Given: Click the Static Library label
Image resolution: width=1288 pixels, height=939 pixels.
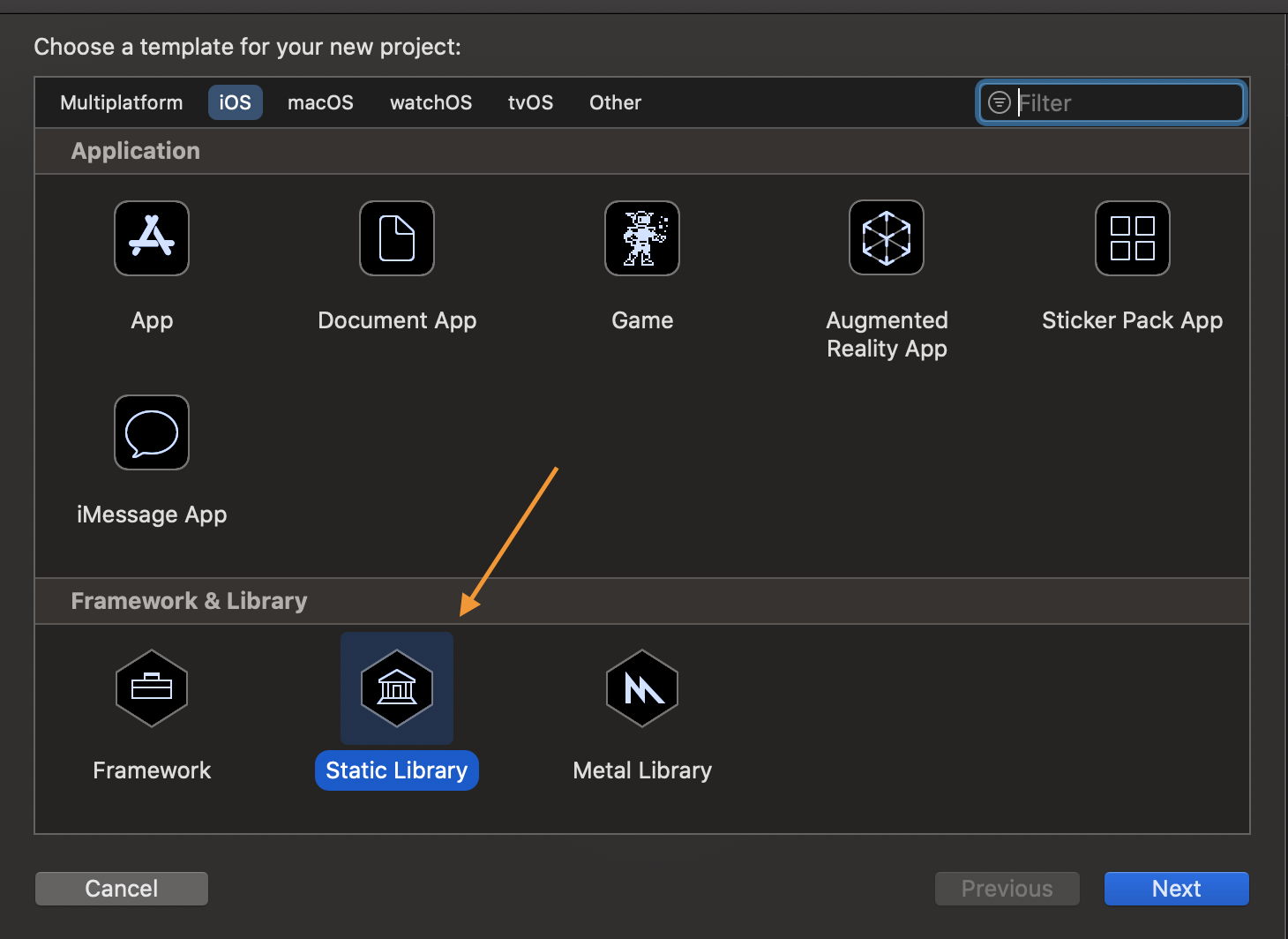Looking at the screenshot, I should 397,770.
